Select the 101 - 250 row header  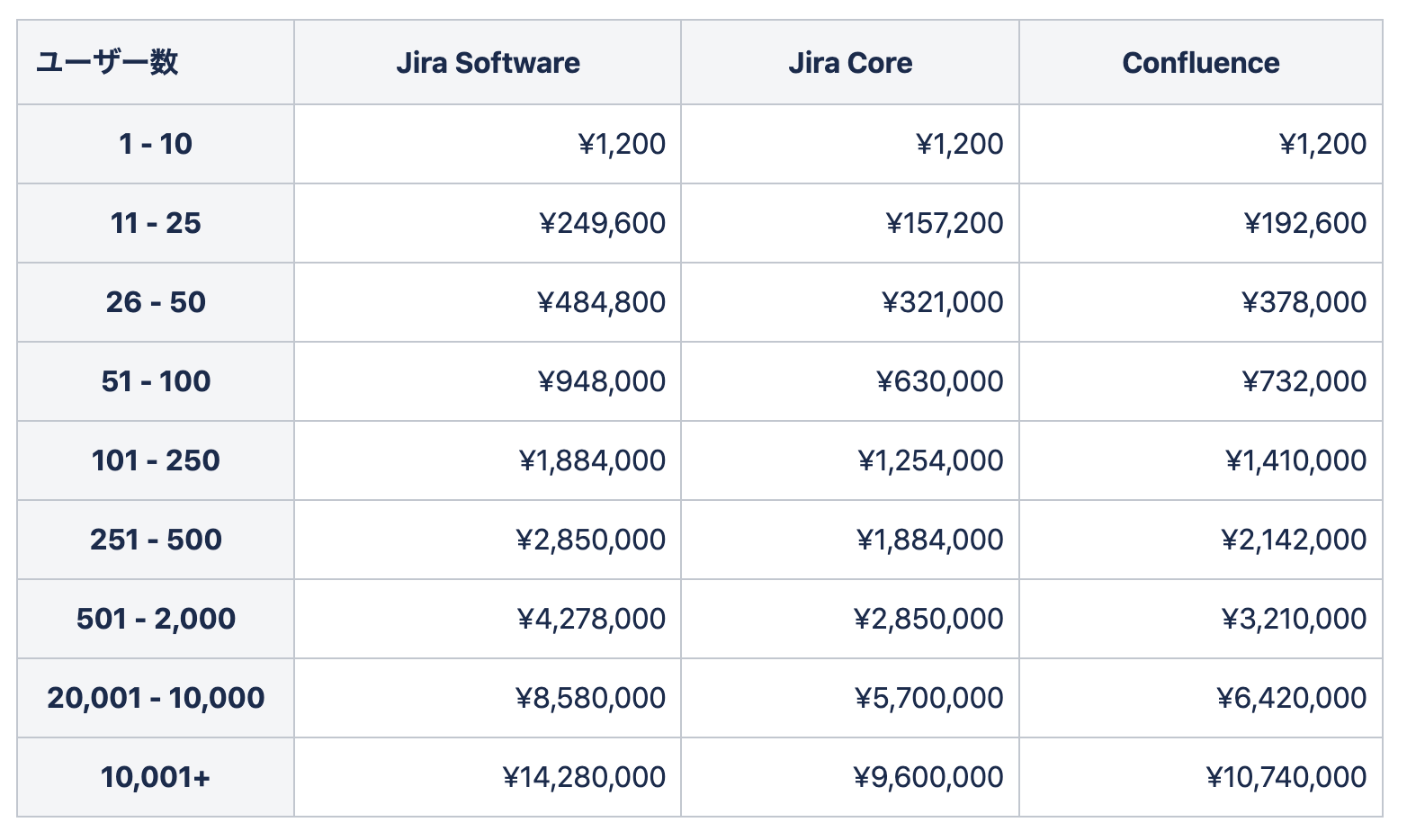click(156, 460)
